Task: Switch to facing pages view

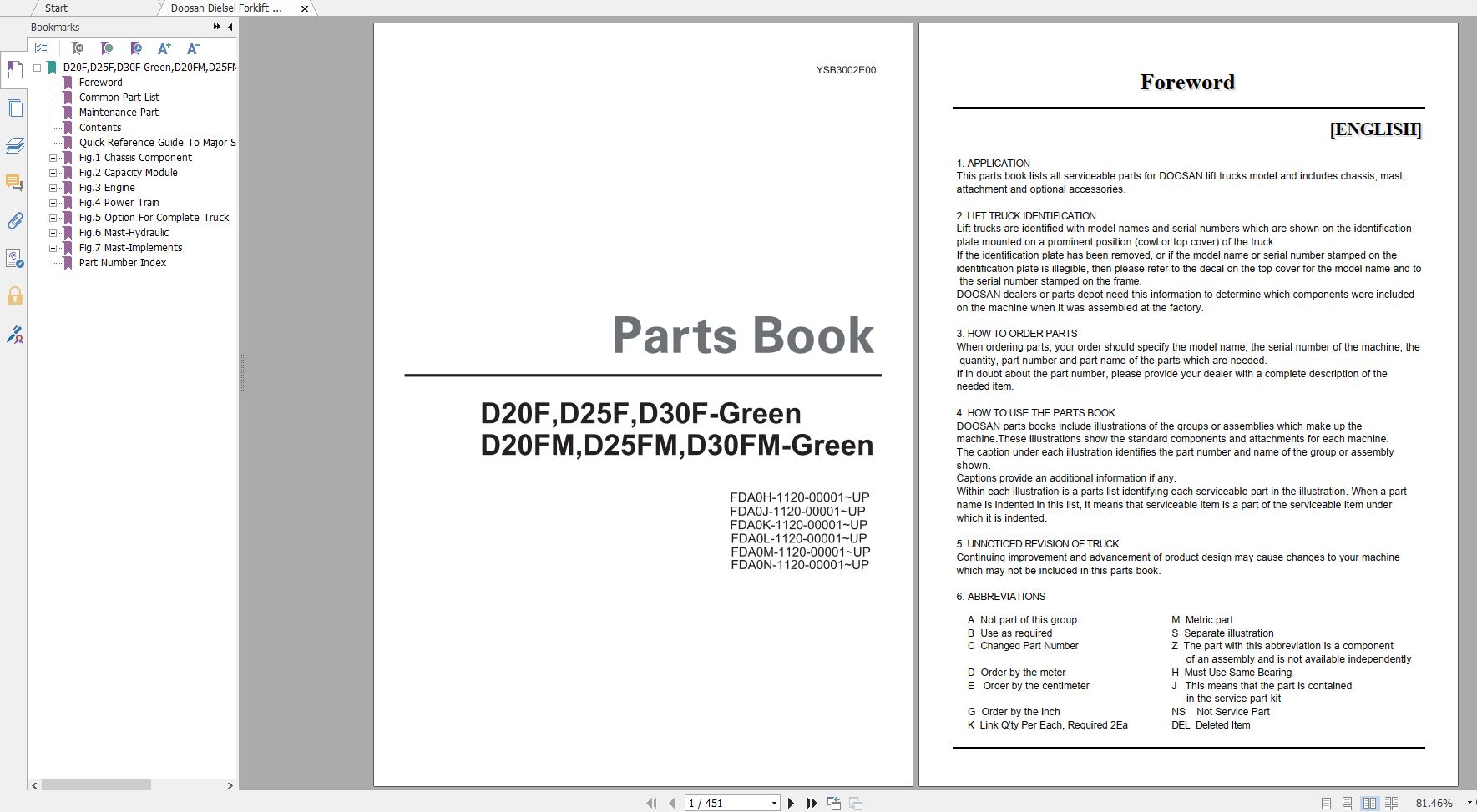Action: point(1369,803)
